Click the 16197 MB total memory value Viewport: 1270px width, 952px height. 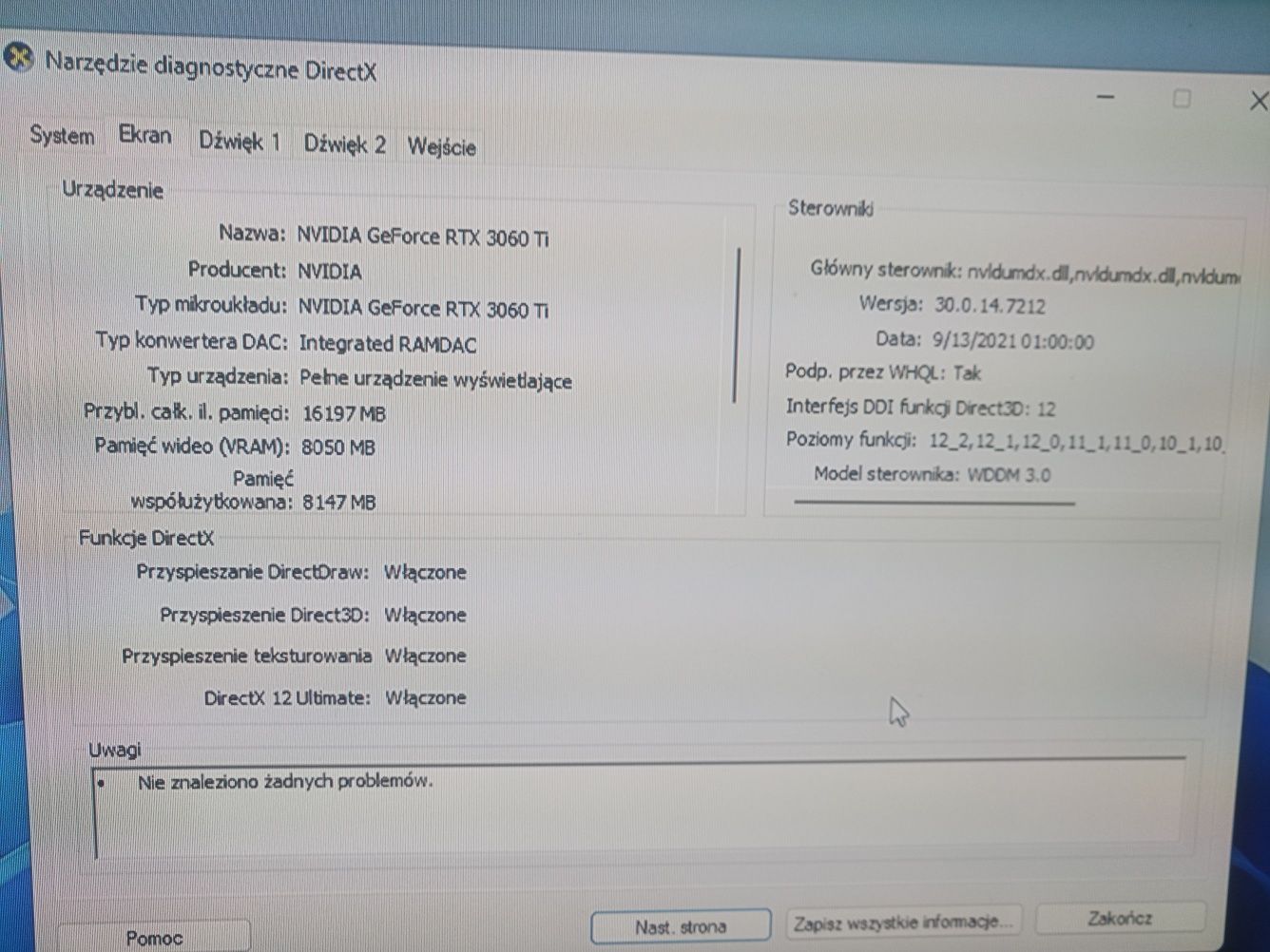tap(344, 413)
